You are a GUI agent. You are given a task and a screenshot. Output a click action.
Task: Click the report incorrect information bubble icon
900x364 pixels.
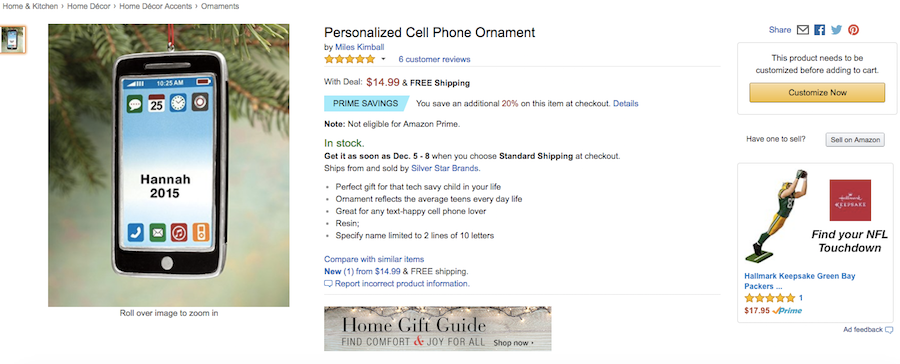point(328,284)
